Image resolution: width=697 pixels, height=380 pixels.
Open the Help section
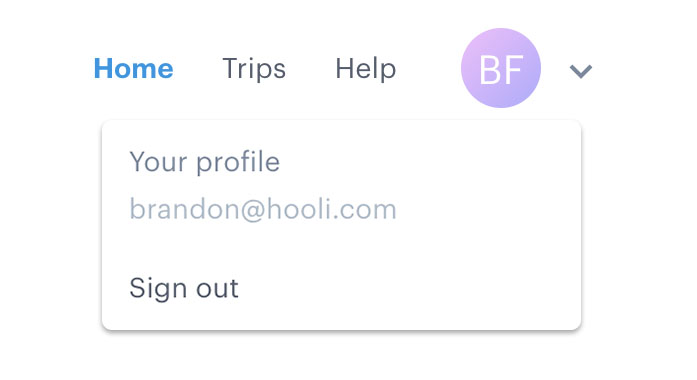[x=365, y=68]
